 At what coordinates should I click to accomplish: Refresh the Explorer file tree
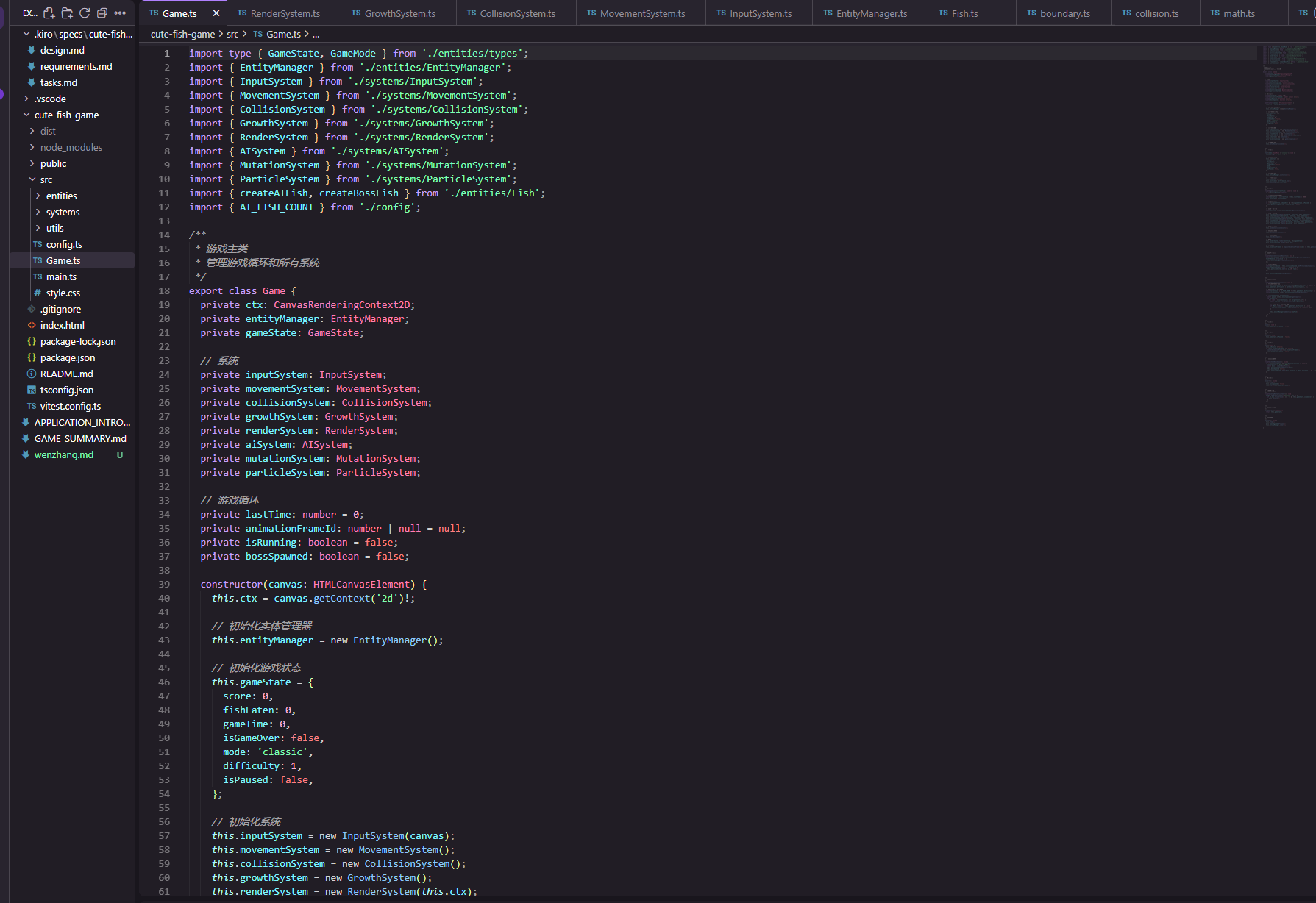[85, 13]
